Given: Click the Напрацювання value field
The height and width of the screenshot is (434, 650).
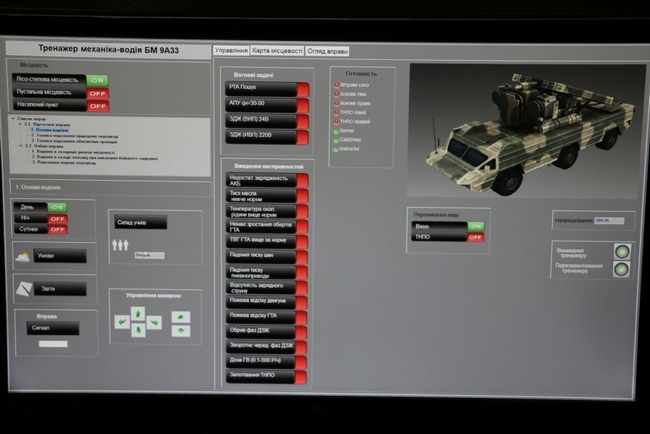Looking at the screenshot, I should pos(608,220).
